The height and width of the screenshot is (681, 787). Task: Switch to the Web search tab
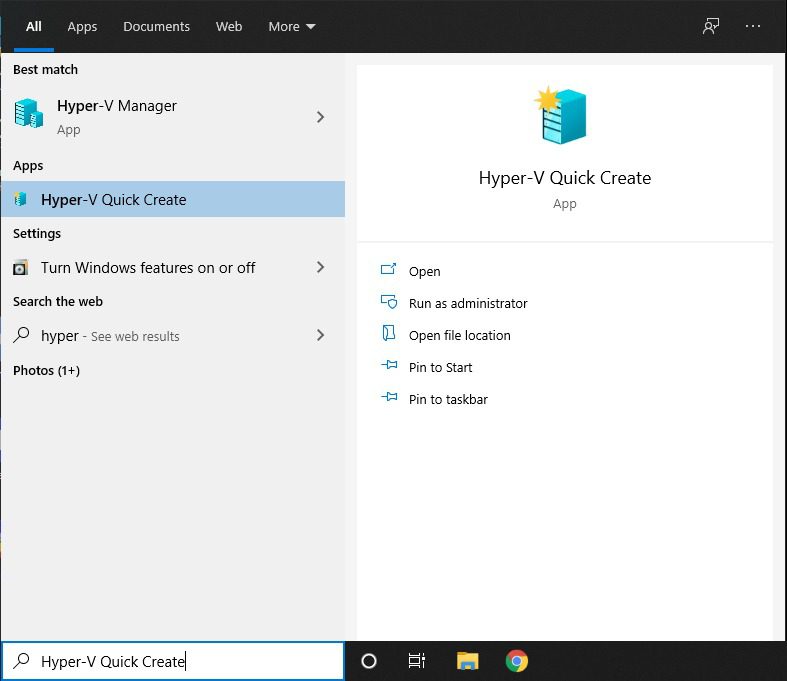click(x=229, y=27)
